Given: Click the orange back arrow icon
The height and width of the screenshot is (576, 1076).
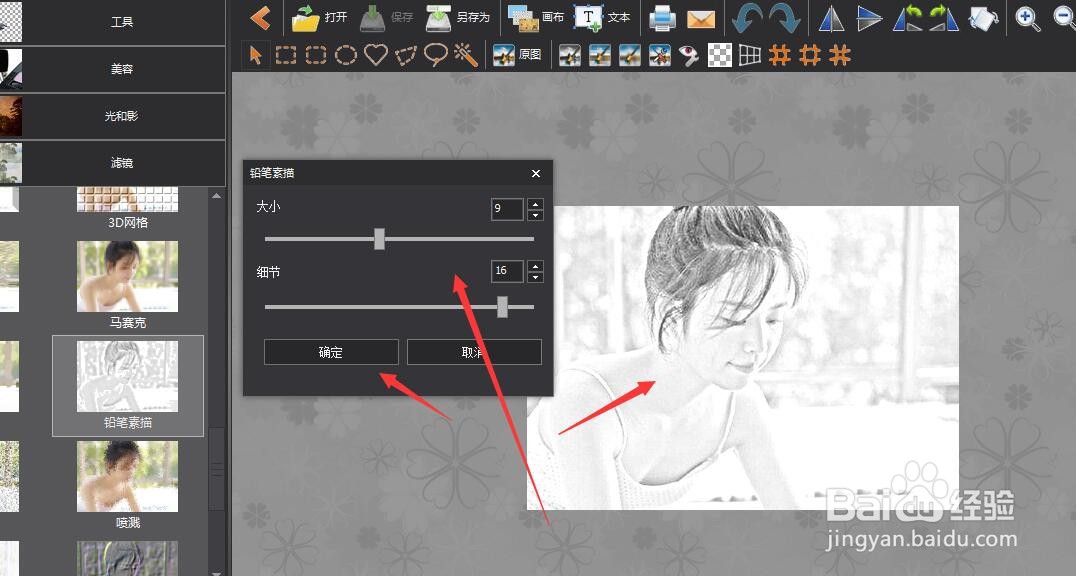Looking at the screenshot, I should pos(260,18).
